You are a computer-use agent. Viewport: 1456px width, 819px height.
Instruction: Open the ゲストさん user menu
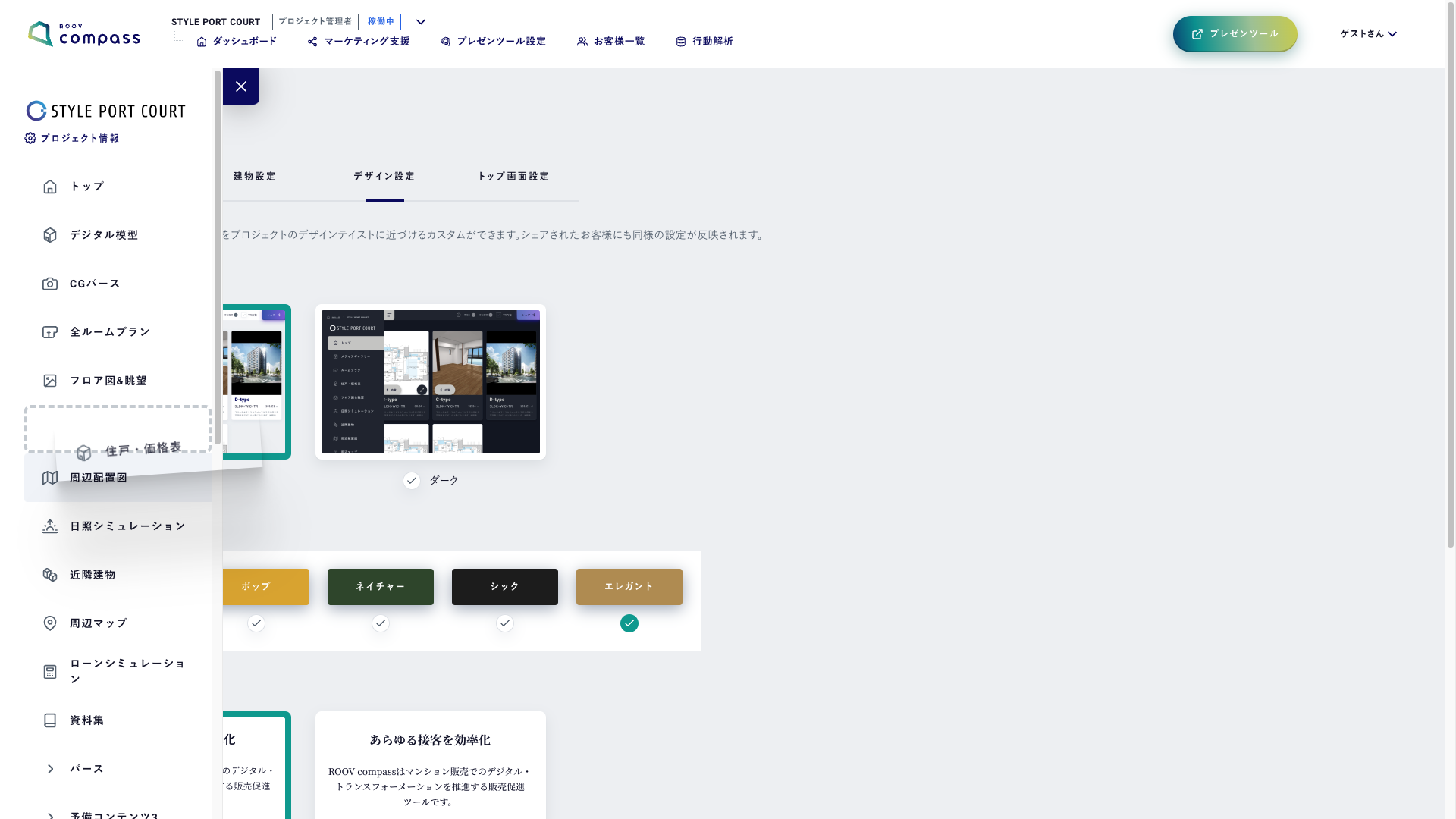click(1368, 33)
